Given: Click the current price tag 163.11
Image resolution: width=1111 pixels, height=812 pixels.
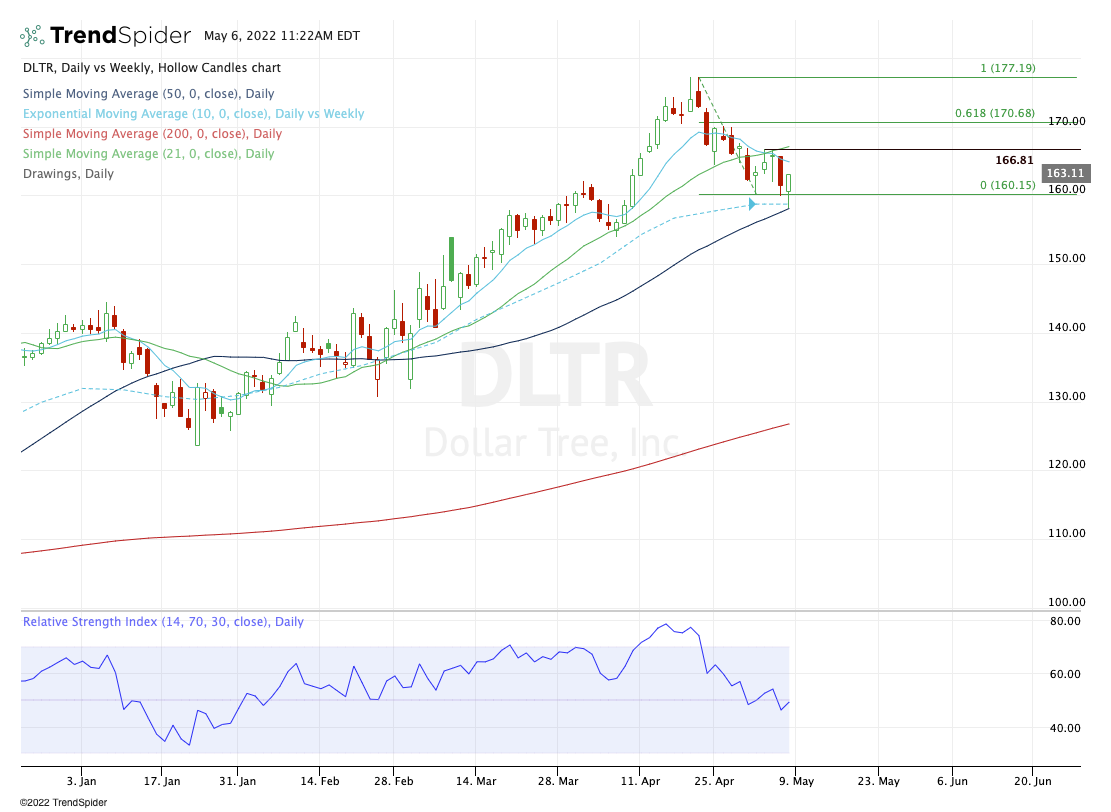Looking at the screenshot, I should (x=1066, y=173).
